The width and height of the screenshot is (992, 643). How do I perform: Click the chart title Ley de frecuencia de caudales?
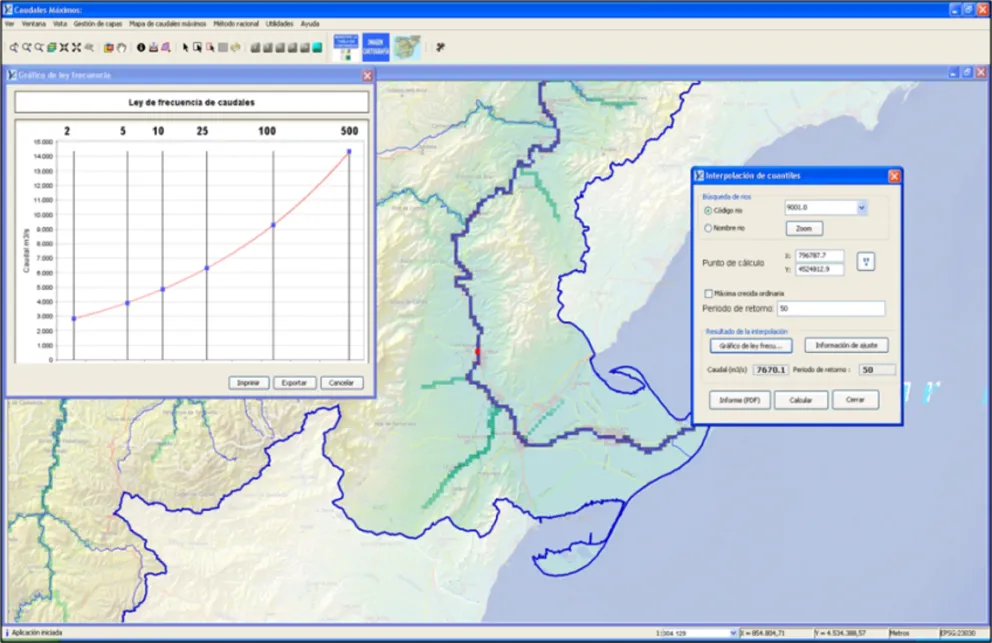coord(192,103)
